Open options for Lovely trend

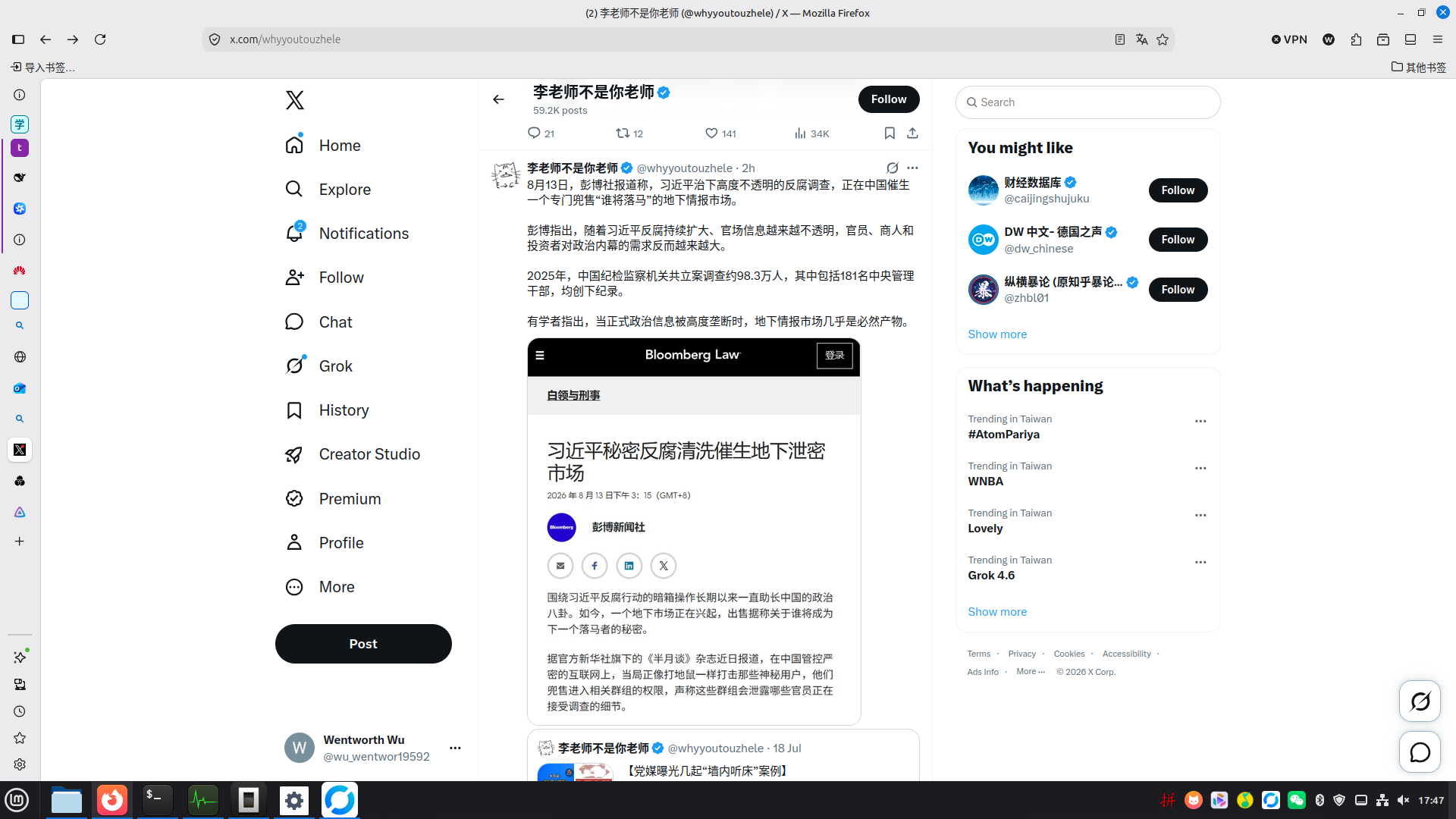[1200, 515]
